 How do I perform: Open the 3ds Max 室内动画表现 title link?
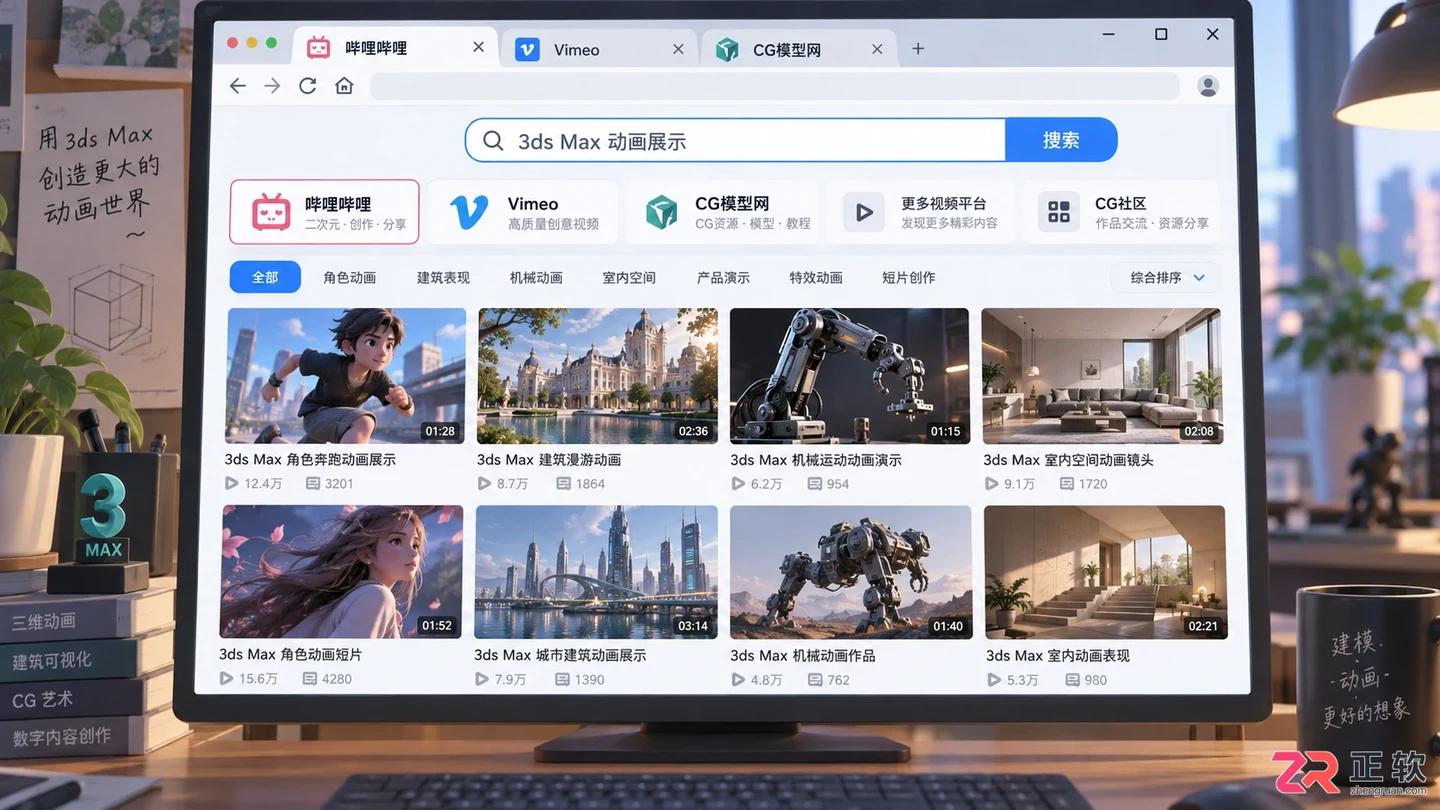coord(1058,655)
